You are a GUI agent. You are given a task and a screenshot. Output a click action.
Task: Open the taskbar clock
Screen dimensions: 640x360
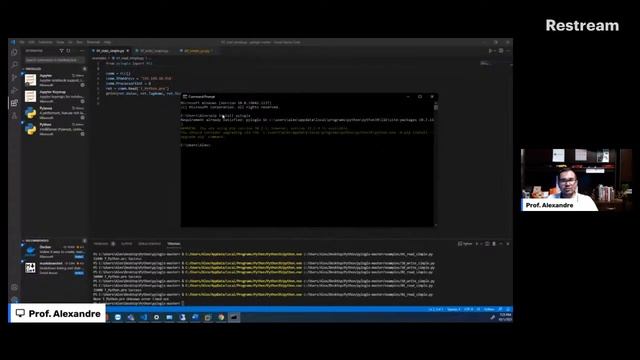coord(505,317)
